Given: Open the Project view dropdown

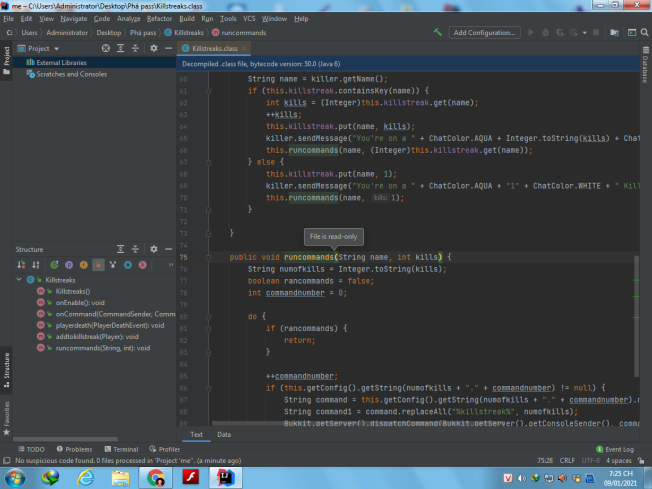Looking at the screenshot, I should pos(56,48).
